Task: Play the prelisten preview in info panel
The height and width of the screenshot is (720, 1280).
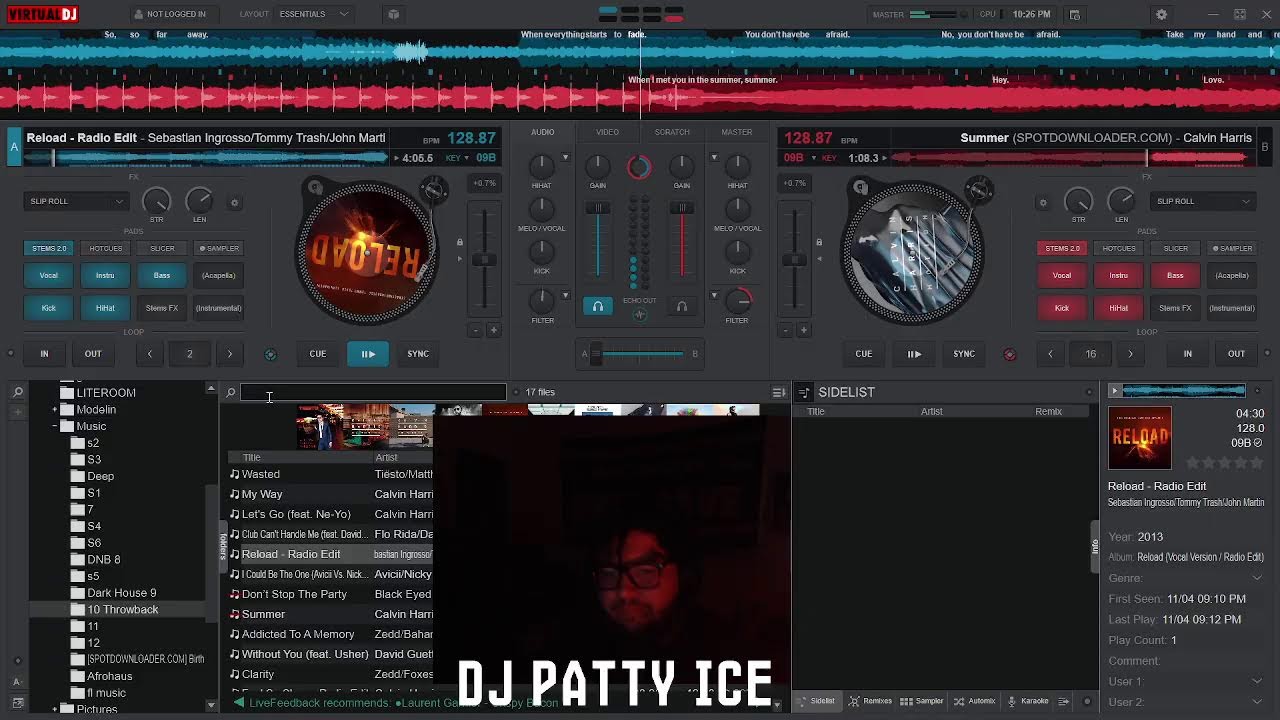Action: tap(1114, 391)
